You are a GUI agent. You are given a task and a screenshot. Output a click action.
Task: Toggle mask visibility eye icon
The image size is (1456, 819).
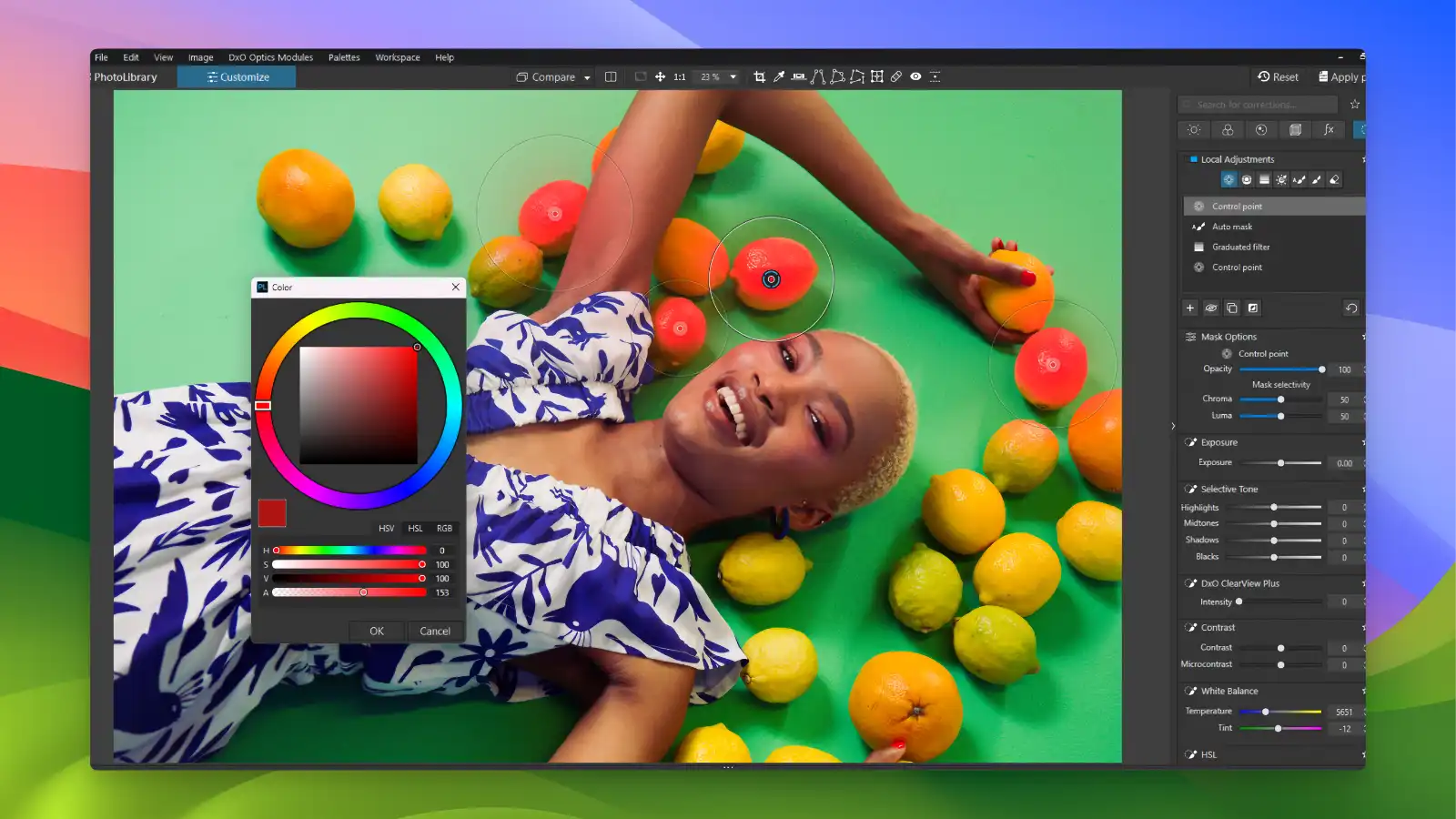pyautogui.click(x=1210, y=308)
